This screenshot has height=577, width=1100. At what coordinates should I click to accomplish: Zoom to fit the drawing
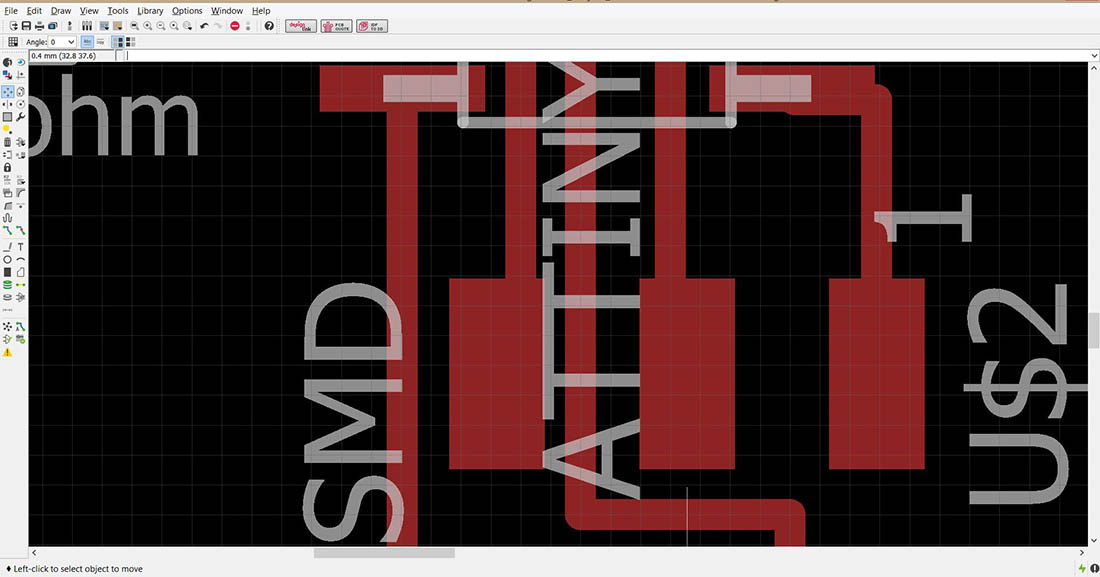135,26
